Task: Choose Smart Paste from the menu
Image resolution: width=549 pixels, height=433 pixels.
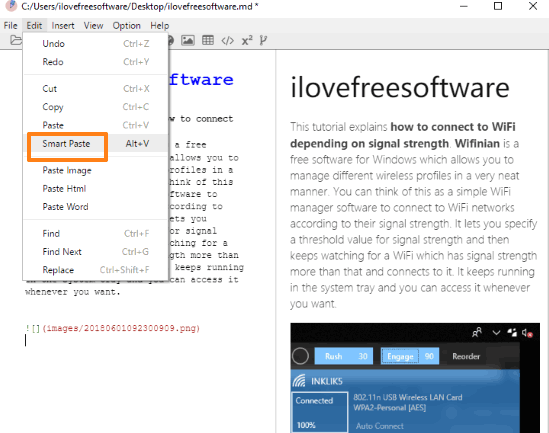Action: [96, 144]
